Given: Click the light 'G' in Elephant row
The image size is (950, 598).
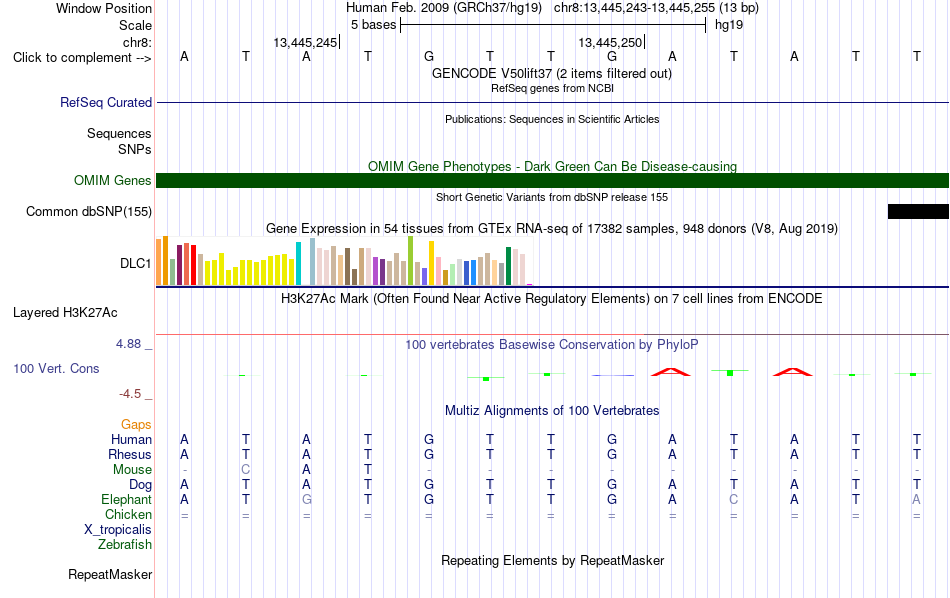Looking at the screenshot, I should tap(307, 499).
